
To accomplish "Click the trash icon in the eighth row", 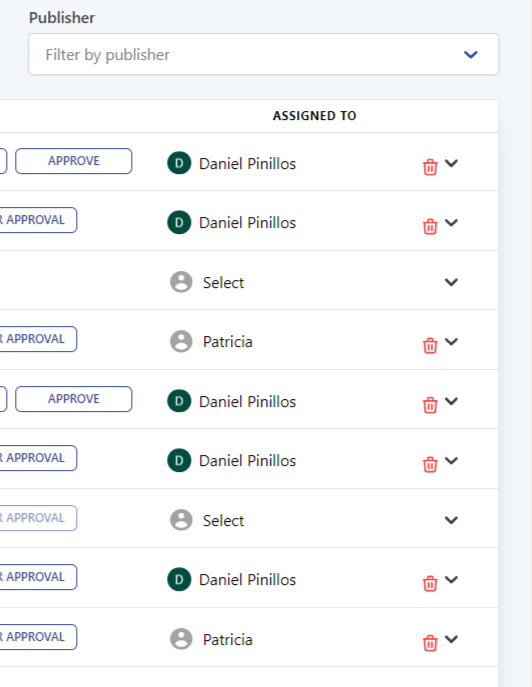I will point(430,583).
